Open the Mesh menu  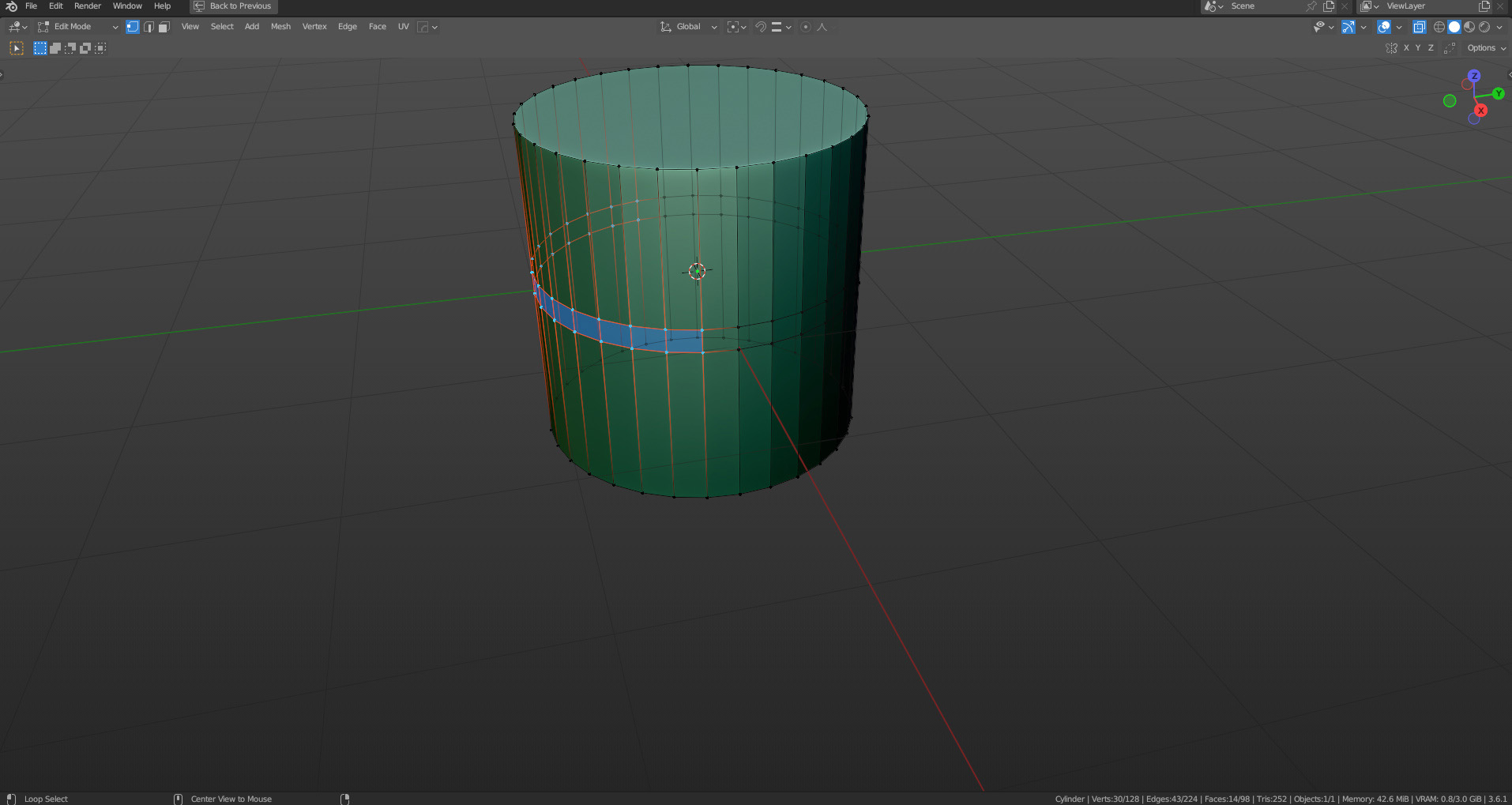(x=280, y=27)
